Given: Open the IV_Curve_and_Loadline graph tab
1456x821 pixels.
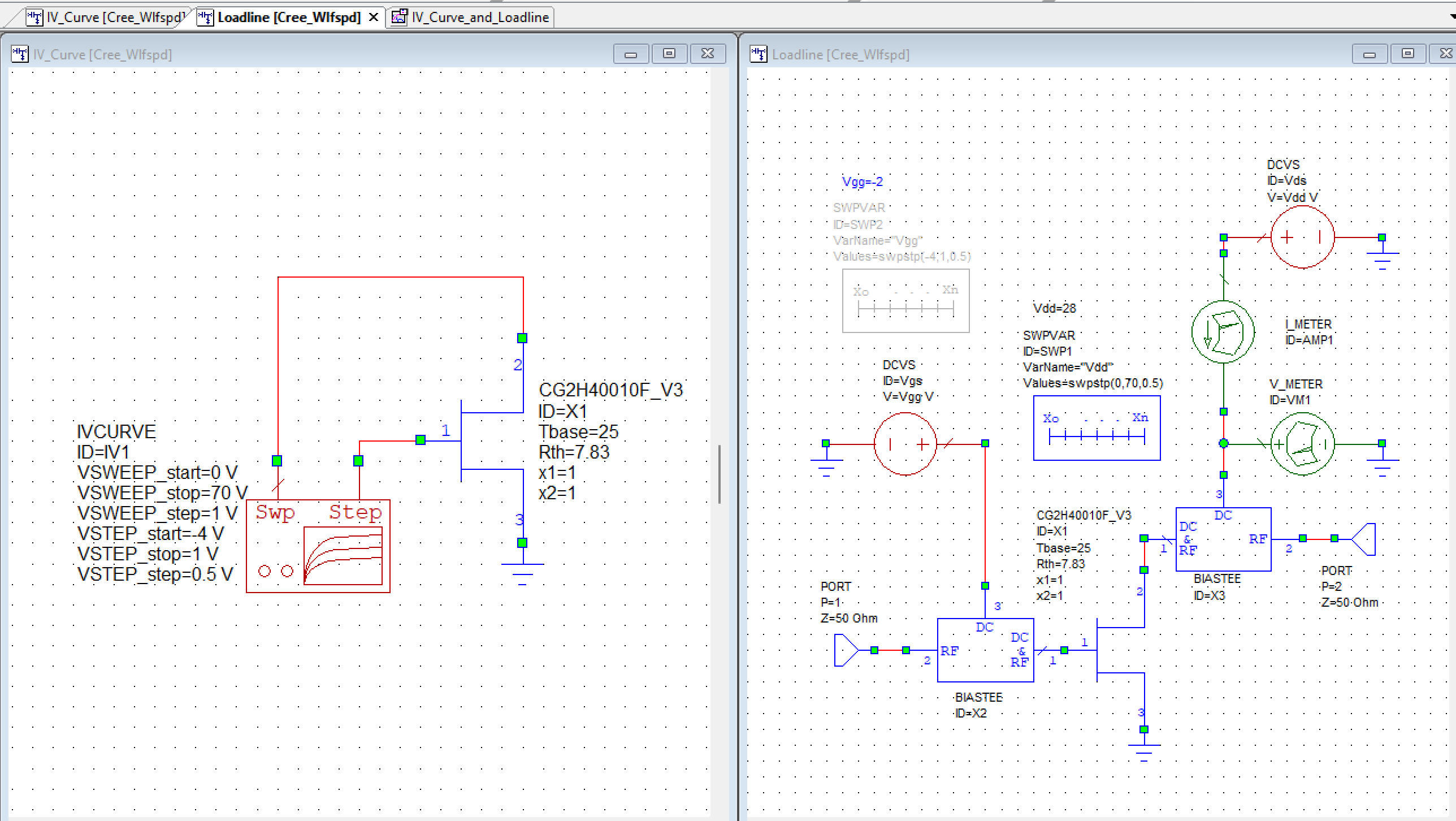Looking at the screenshot, I should click(x=471, y=18).
